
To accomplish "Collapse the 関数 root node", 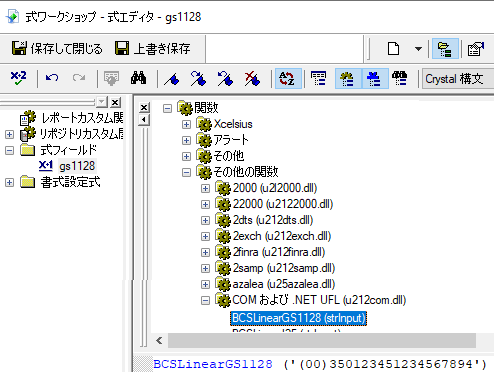I will 167,108.
